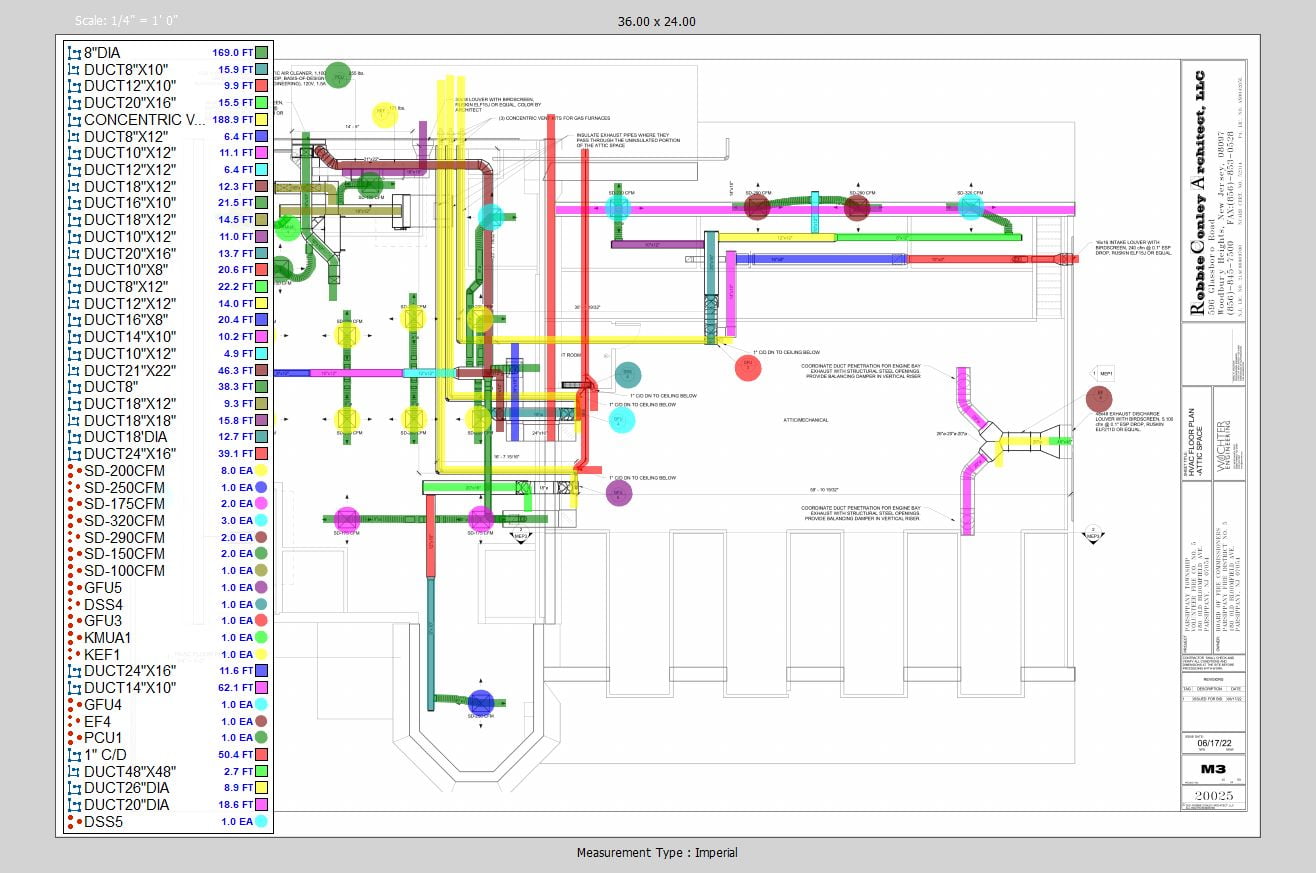Select the green PCU1 marker on the drawing
1316x873 pixels.
(339, 75)
